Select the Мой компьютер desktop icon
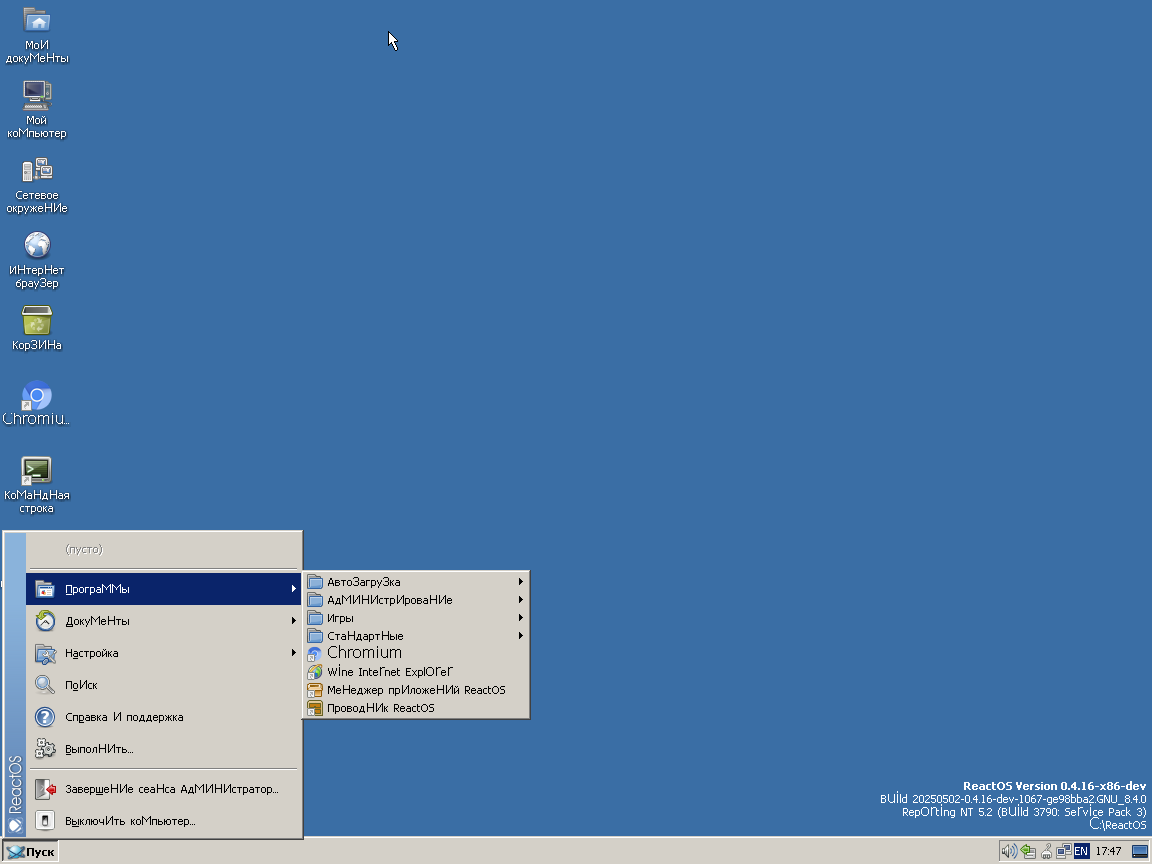Image resolution: width=1152 pixels, height=864 pixels. (37, 109)
